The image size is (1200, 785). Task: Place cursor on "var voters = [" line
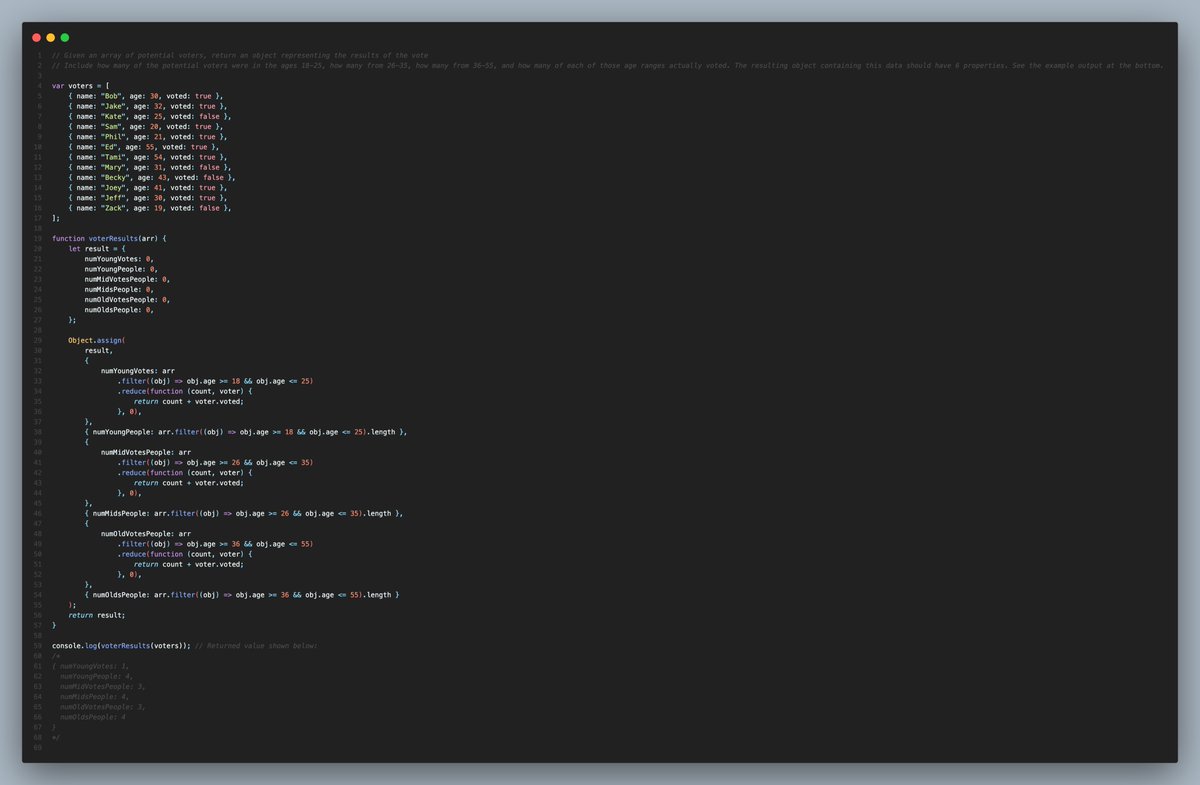click(80, 86)
